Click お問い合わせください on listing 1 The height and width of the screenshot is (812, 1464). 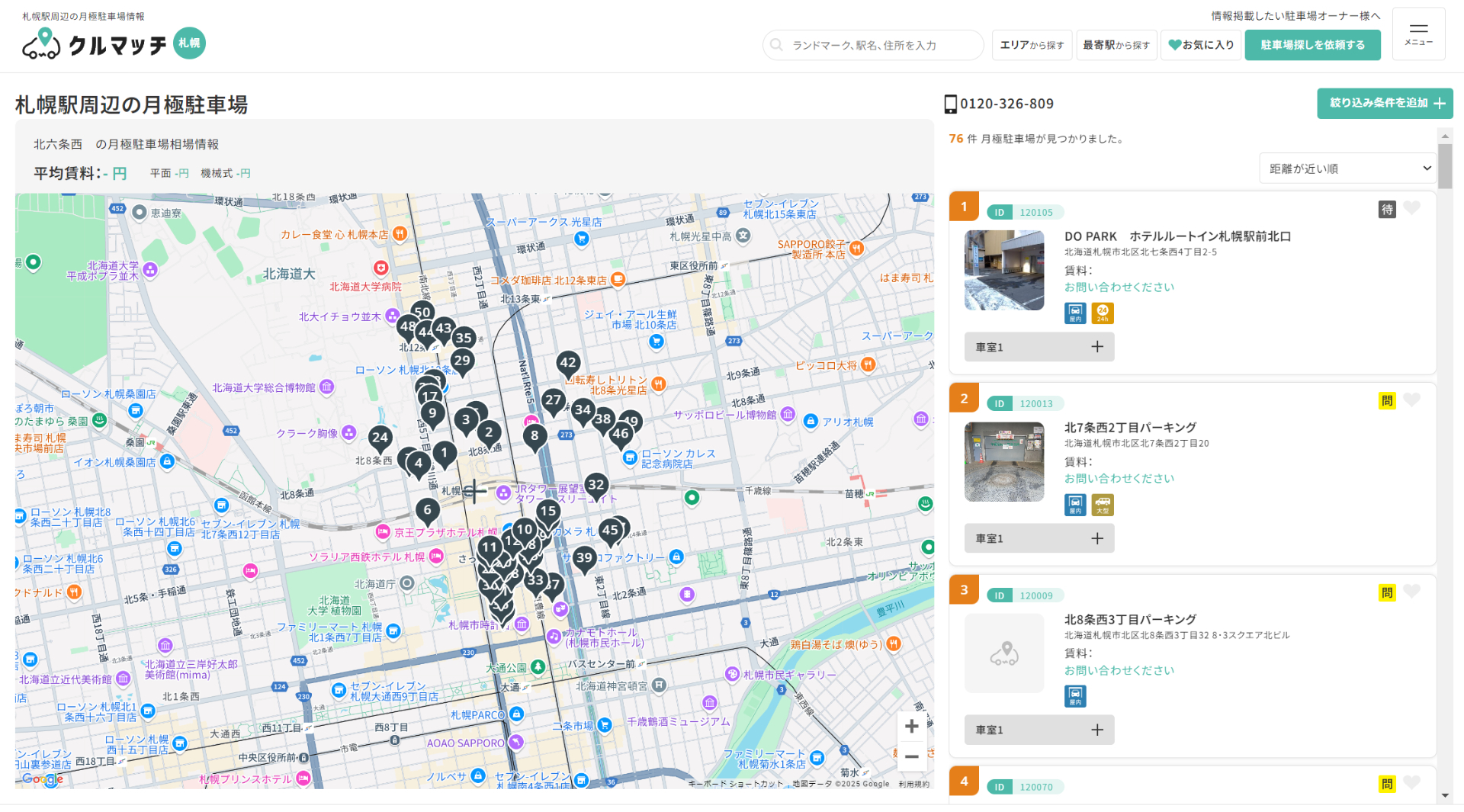(x=1119, y=287)
